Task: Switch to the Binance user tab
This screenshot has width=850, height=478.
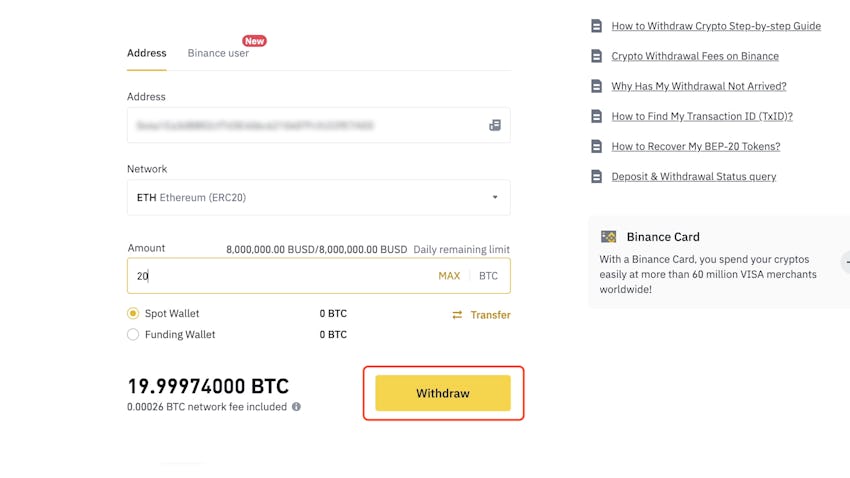Action: click(218, 53)
